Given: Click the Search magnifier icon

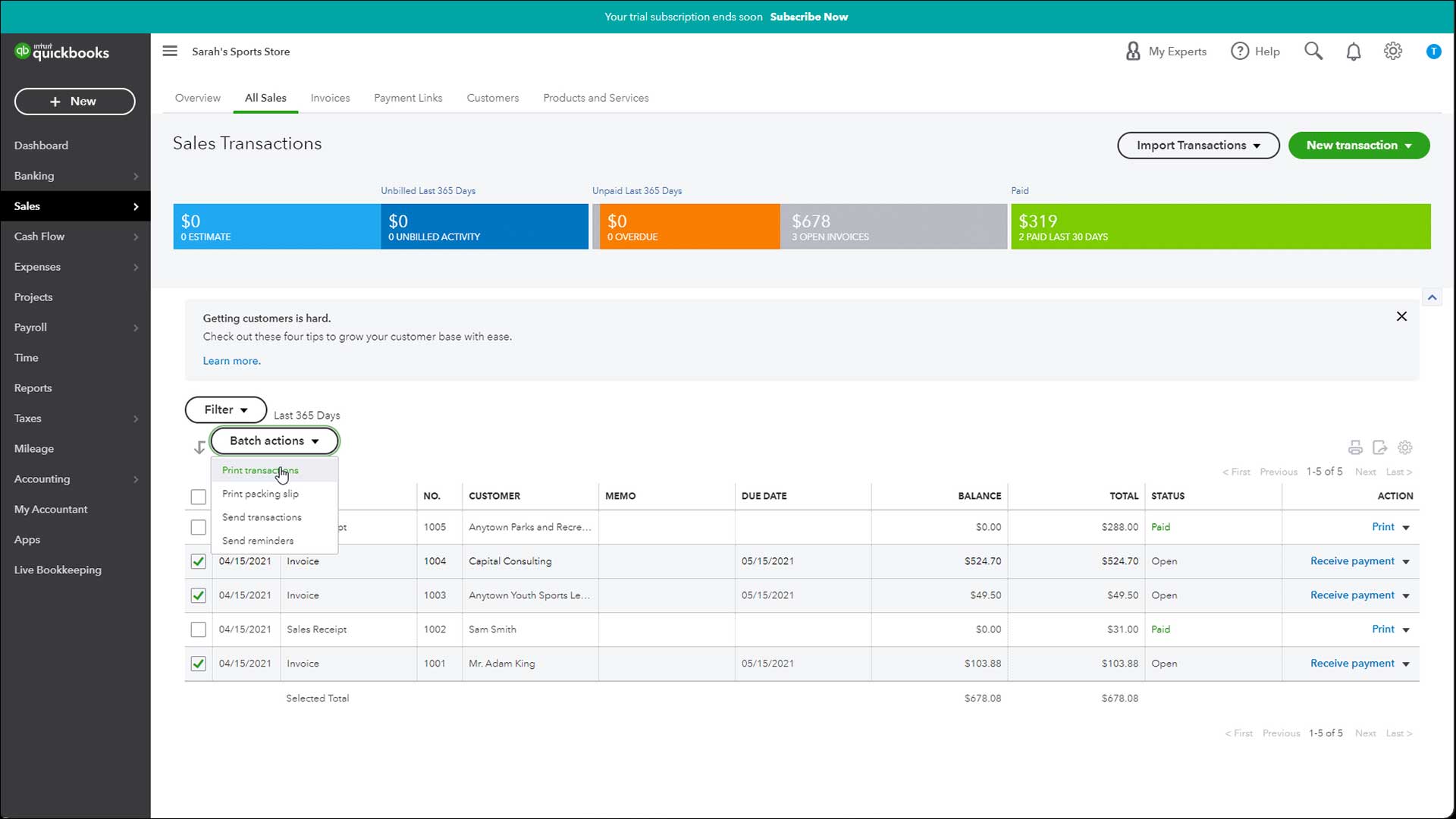Looking at the screenshot, I should coord(1313,51).
